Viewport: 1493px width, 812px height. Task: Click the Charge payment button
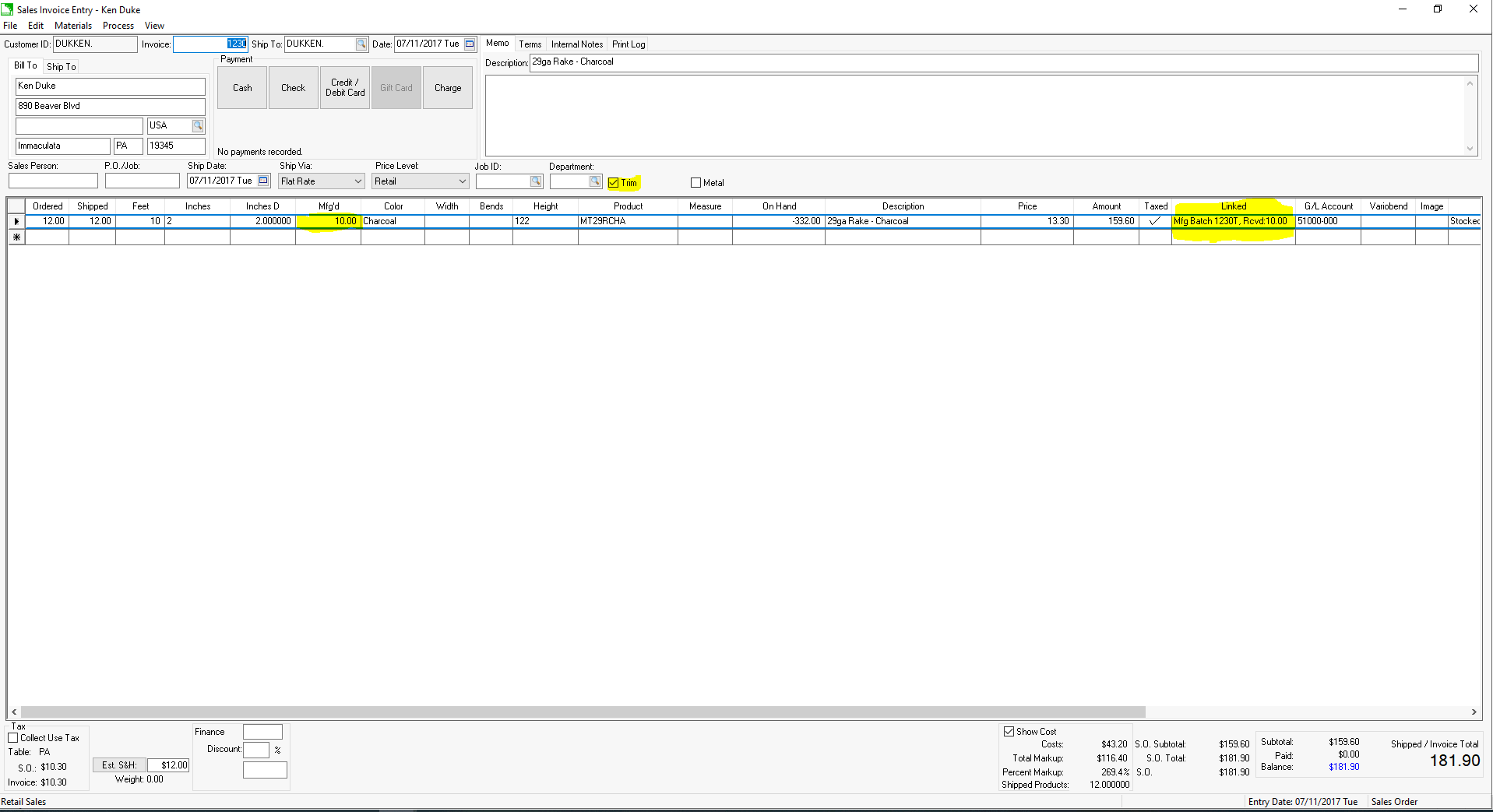447,87
